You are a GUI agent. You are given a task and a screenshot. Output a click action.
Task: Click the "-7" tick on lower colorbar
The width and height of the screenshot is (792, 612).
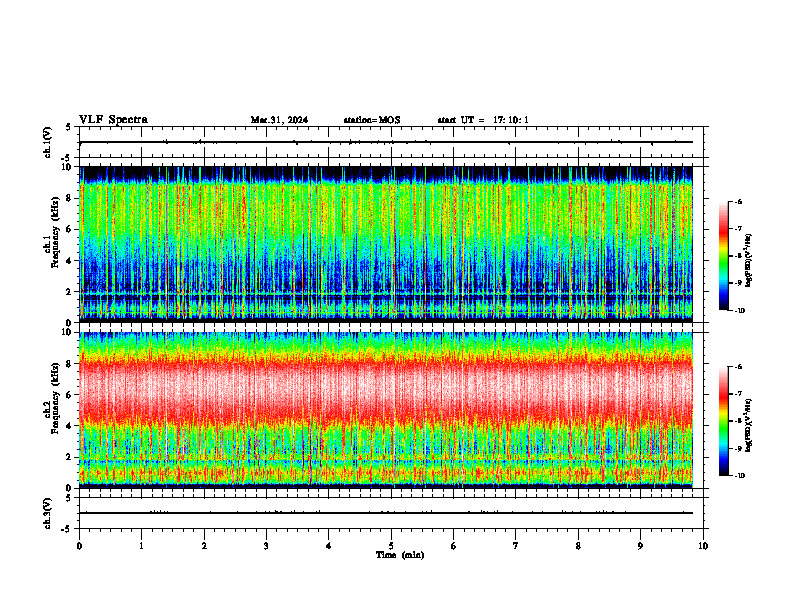click(738, 394)
